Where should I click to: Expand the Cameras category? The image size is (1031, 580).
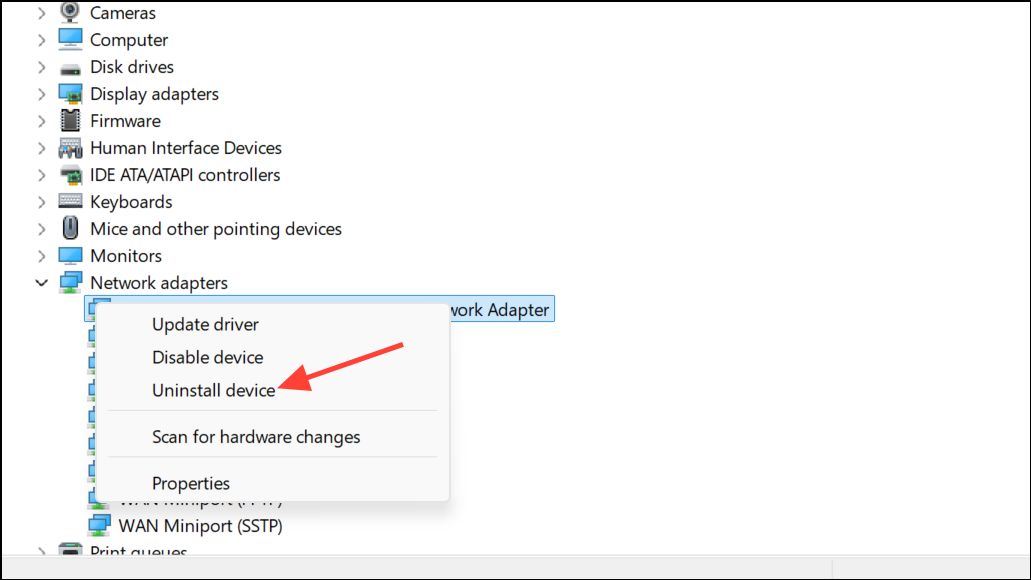point(42,12)
